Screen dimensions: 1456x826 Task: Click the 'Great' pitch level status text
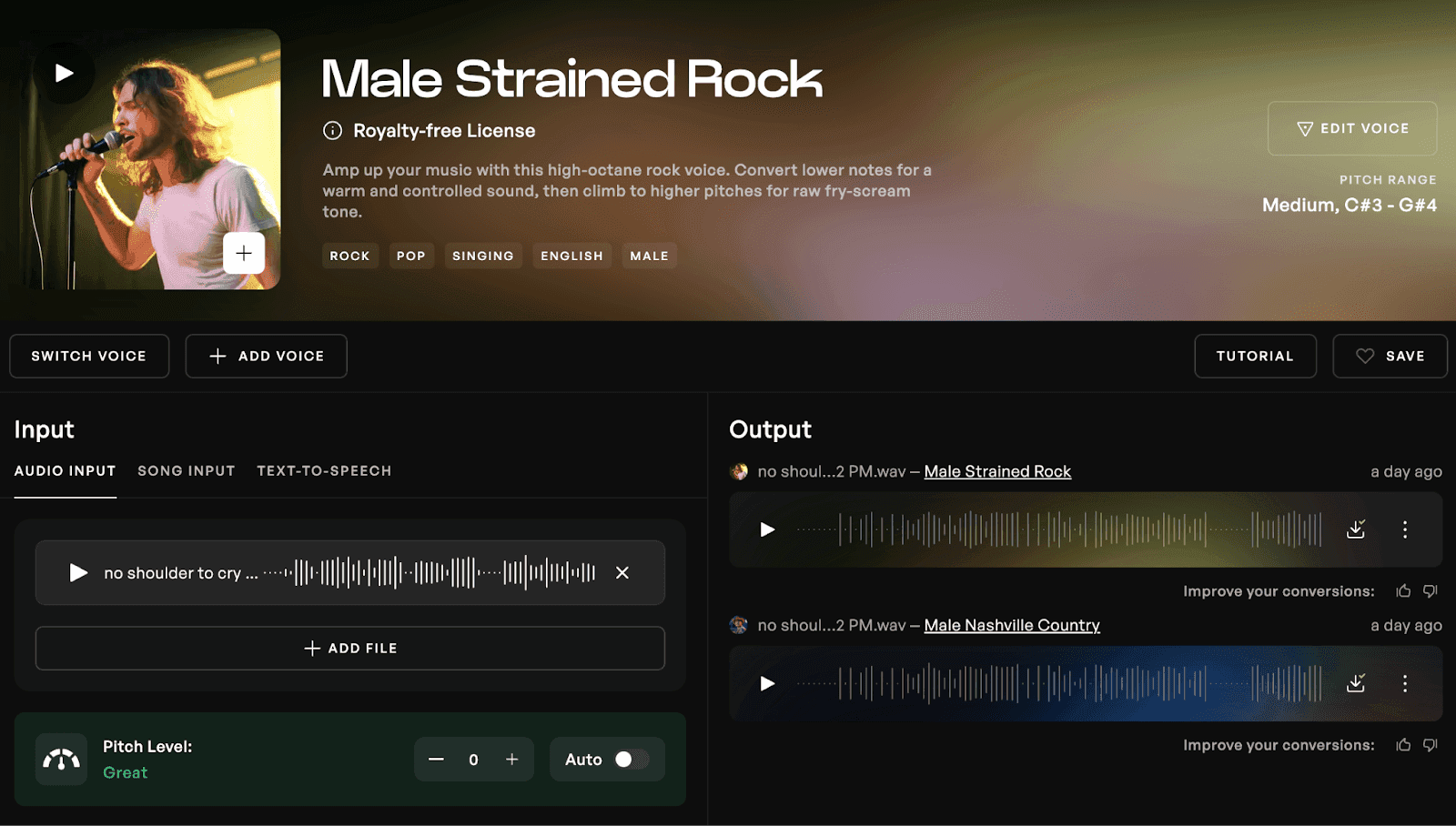pos(125,772)
